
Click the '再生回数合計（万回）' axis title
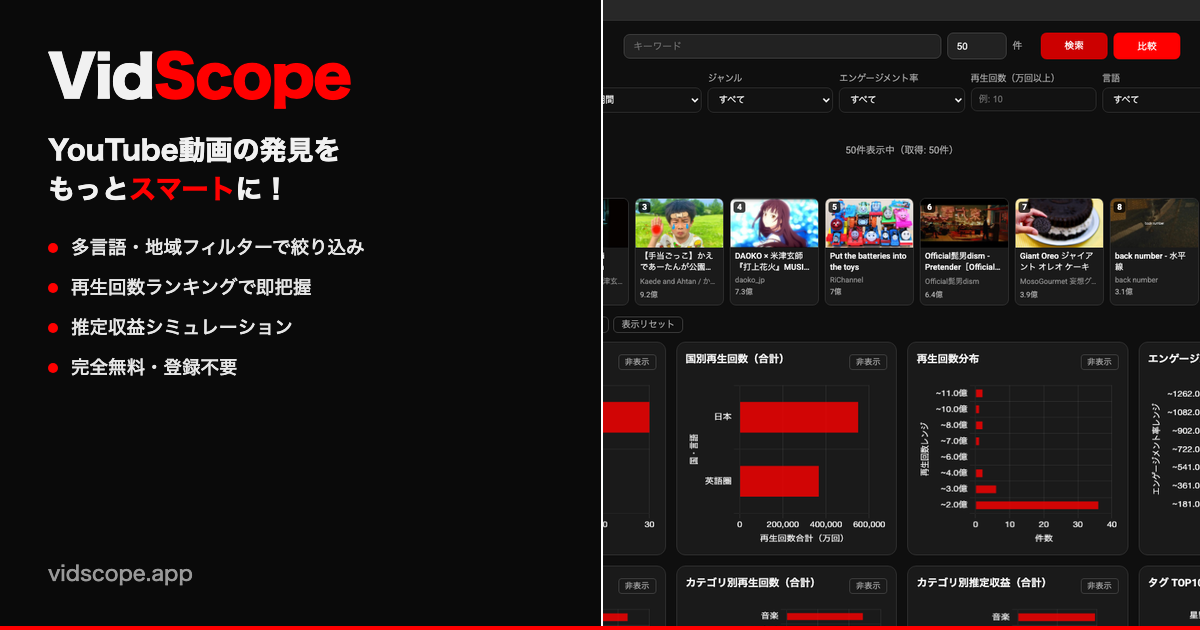[801, 538]
